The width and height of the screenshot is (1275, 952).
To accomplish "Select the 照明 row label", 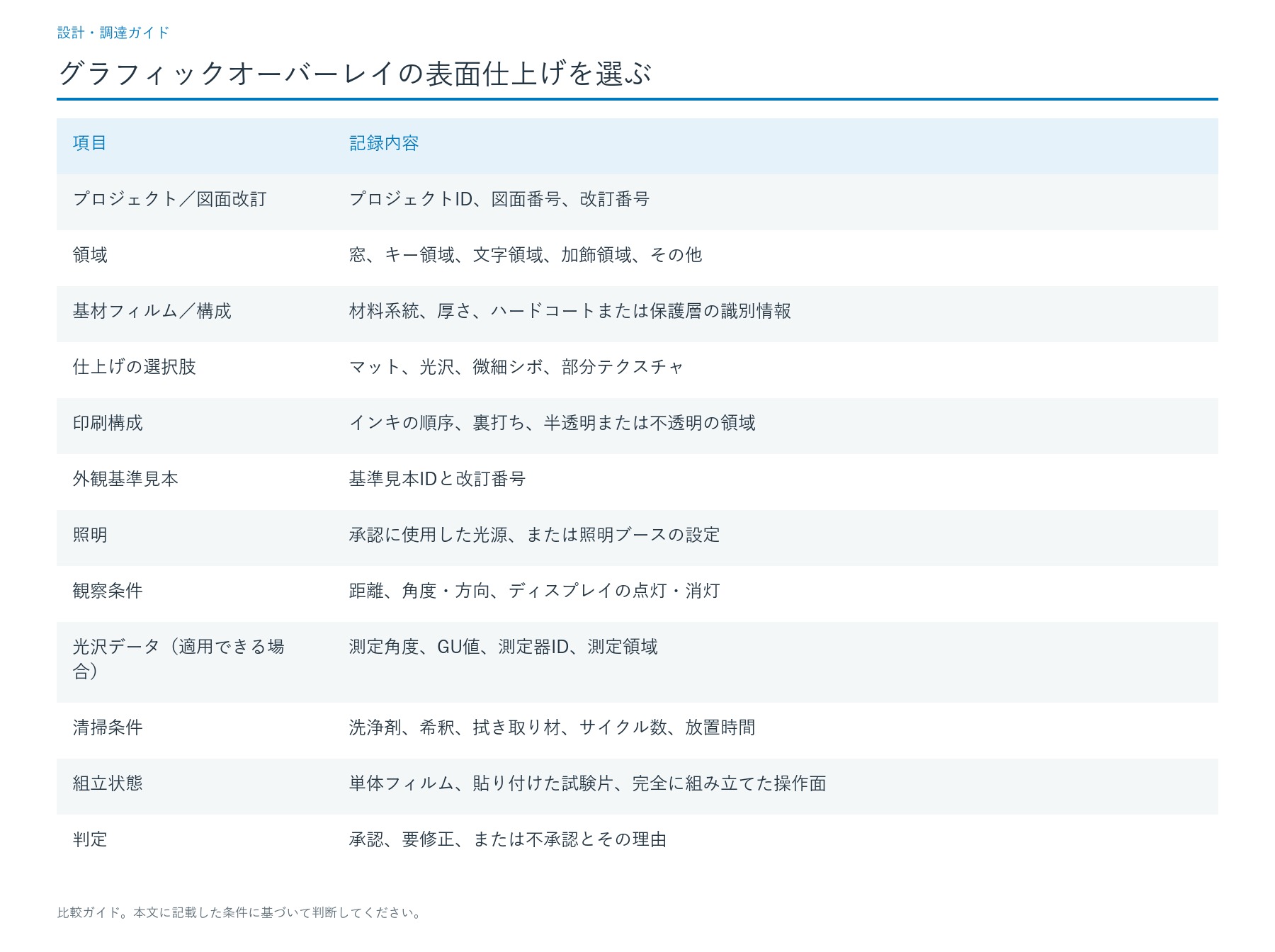I will click(x=90, y=535).
